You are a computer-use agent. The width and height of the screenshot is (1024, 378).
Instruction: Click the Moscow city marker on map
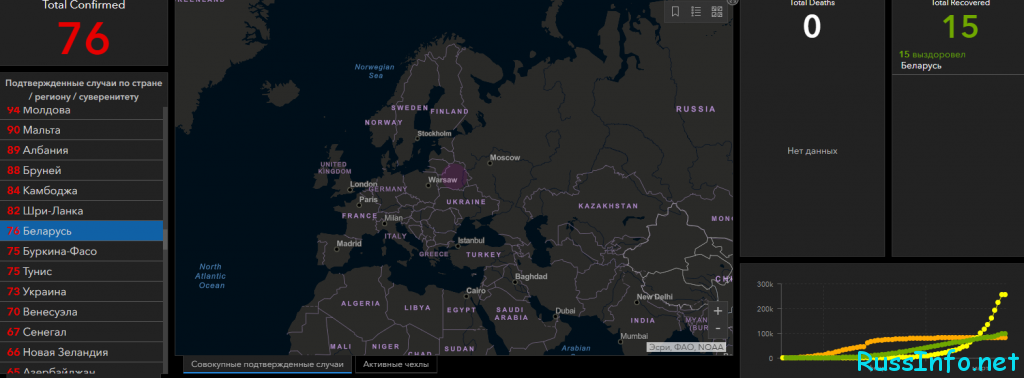[490, 162]
